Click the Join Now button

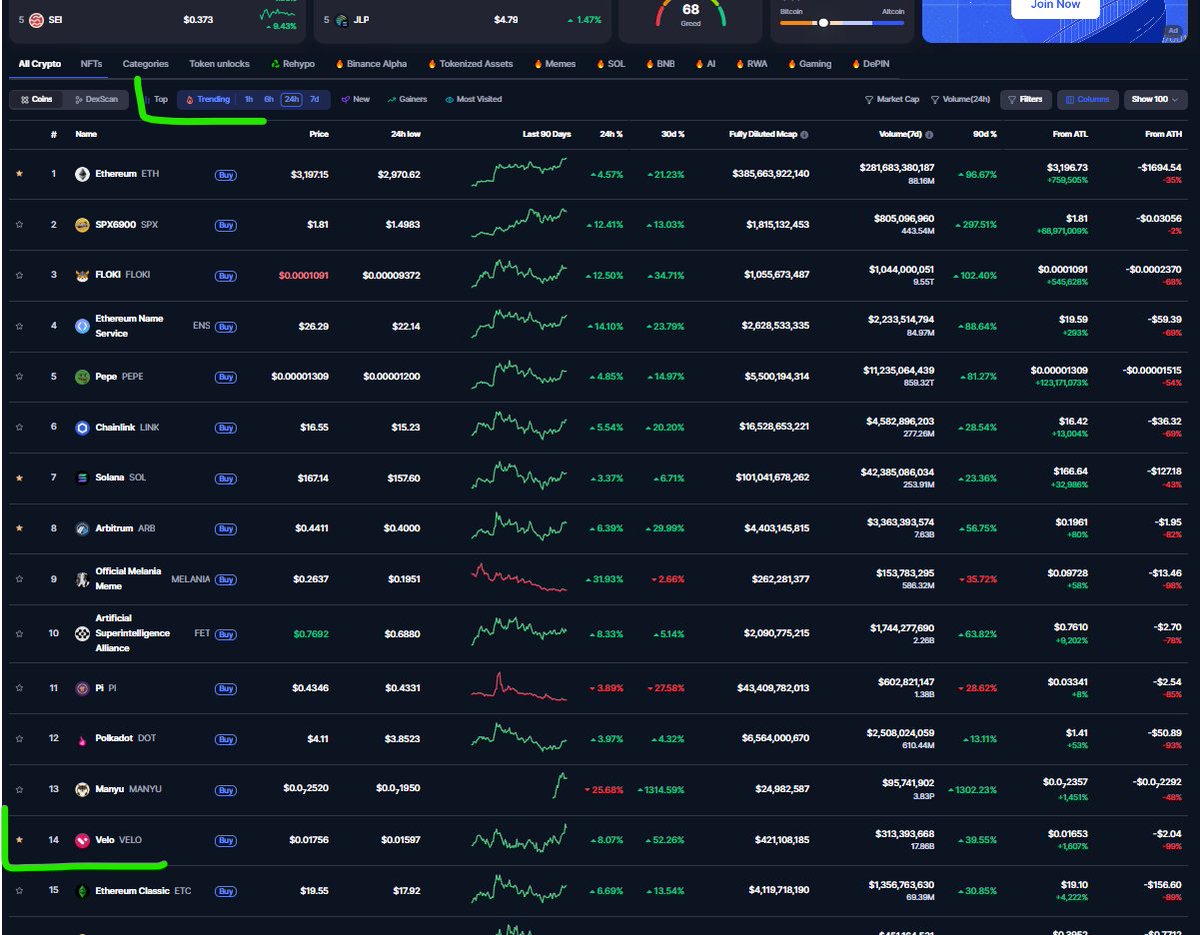(1056, 5)
